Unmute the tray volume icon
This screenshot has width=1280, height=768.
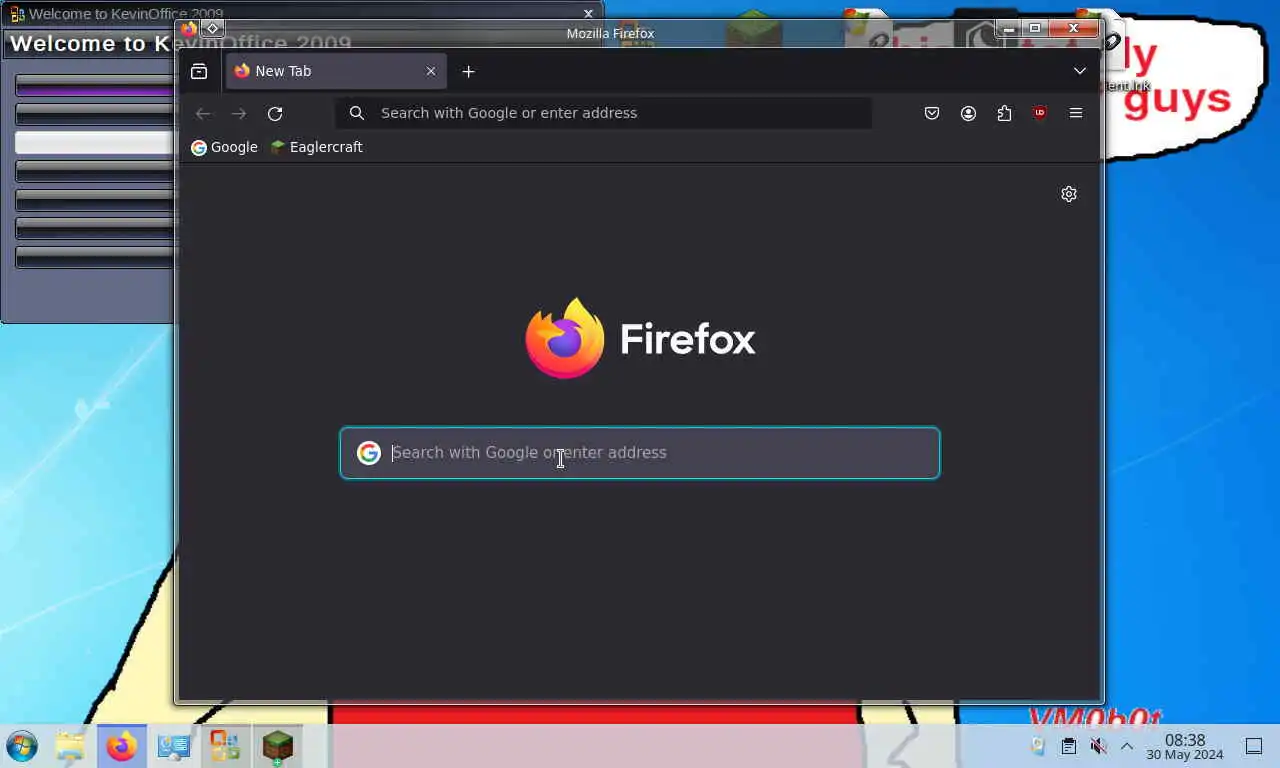point(1098,746)
